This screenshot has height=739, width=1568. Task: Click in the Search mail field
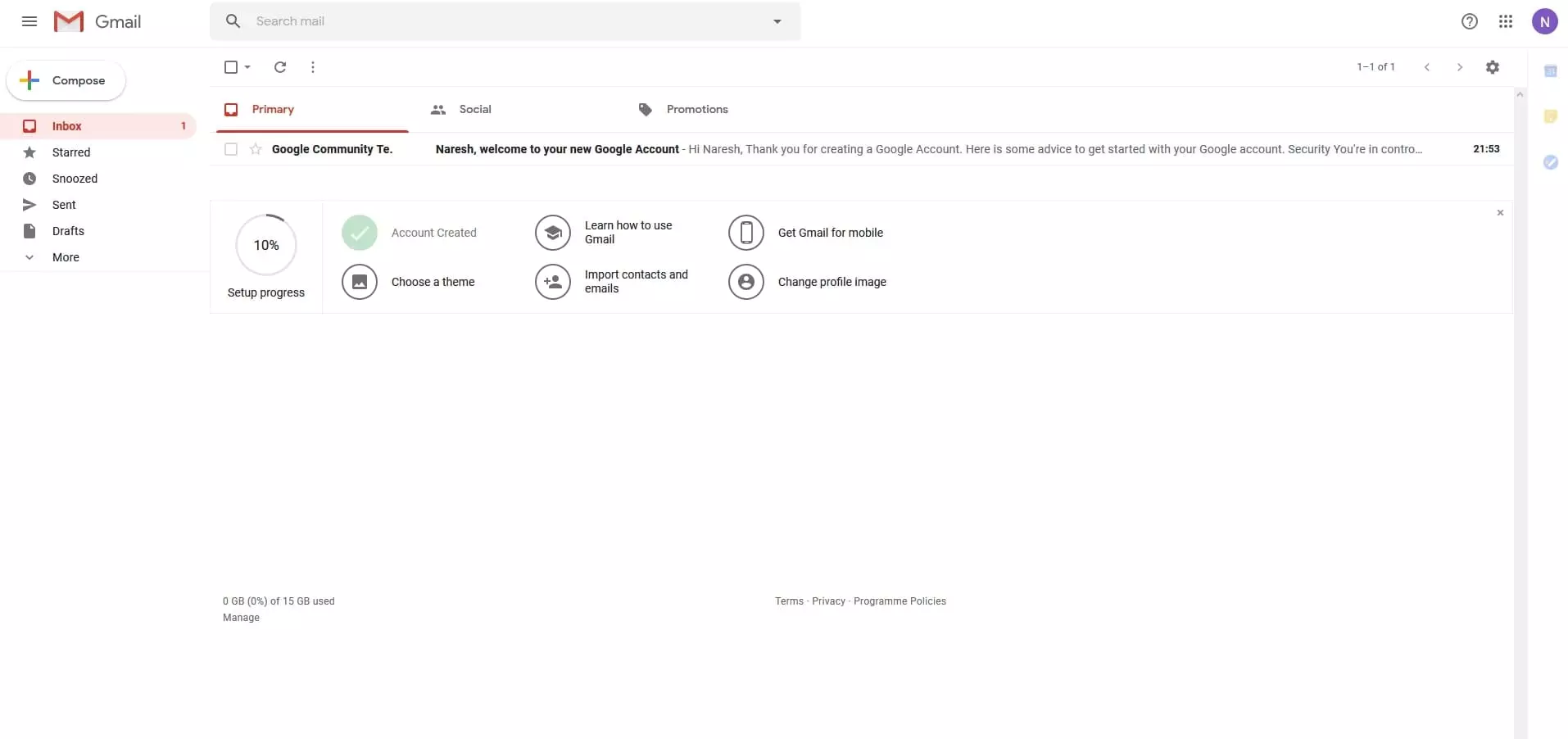(x=505, y=21)
